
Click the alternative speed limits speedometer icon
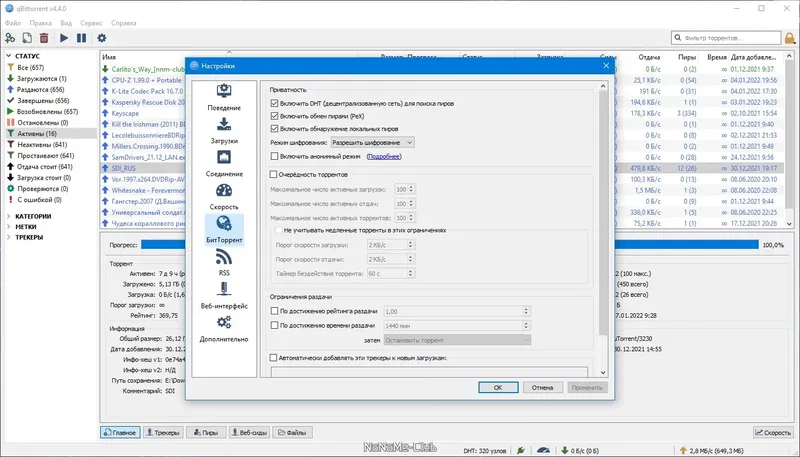543,450
